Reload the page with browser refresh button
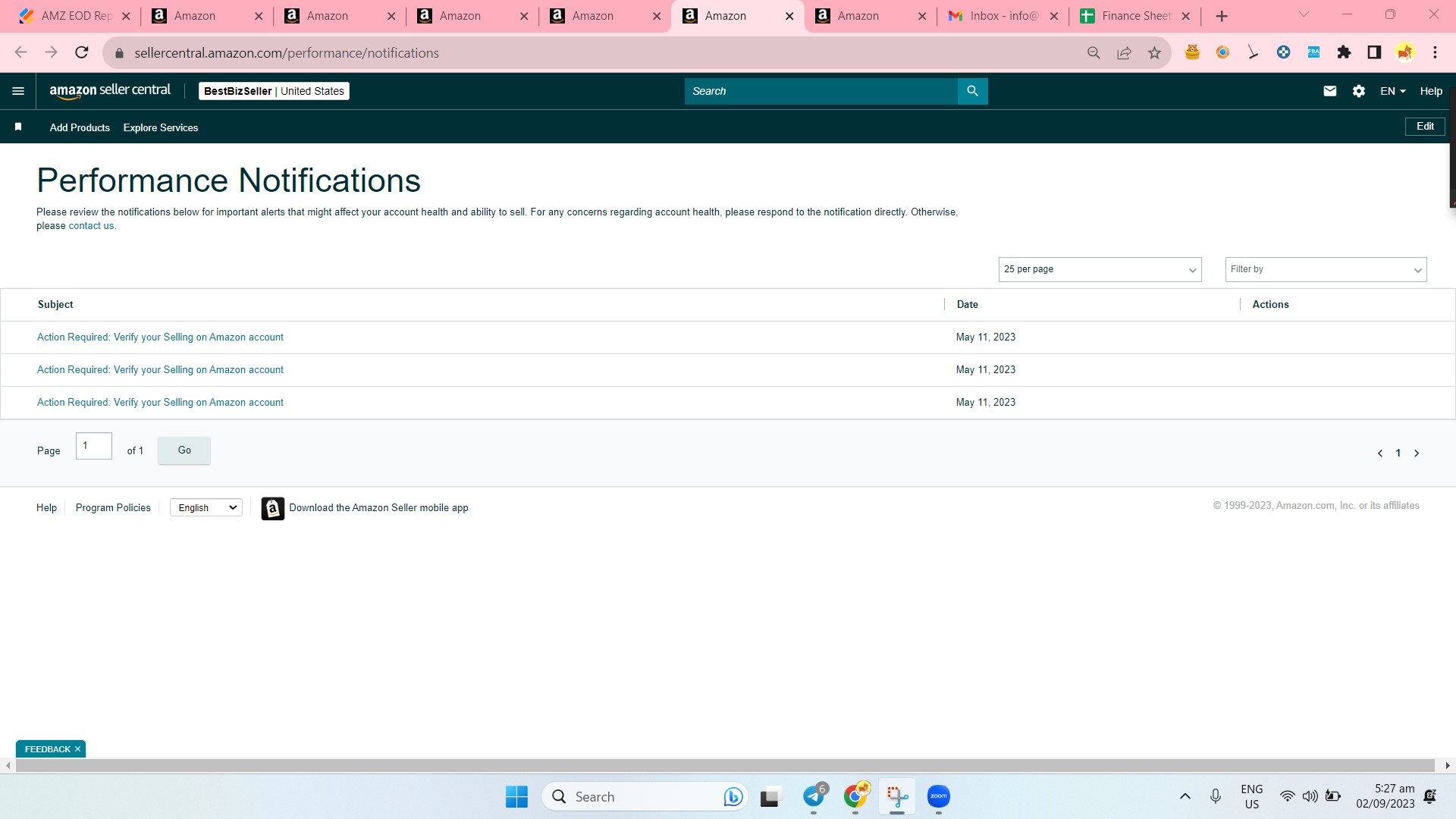The width and height of the screenshot is (1456, 819). [x=82, y=52]
